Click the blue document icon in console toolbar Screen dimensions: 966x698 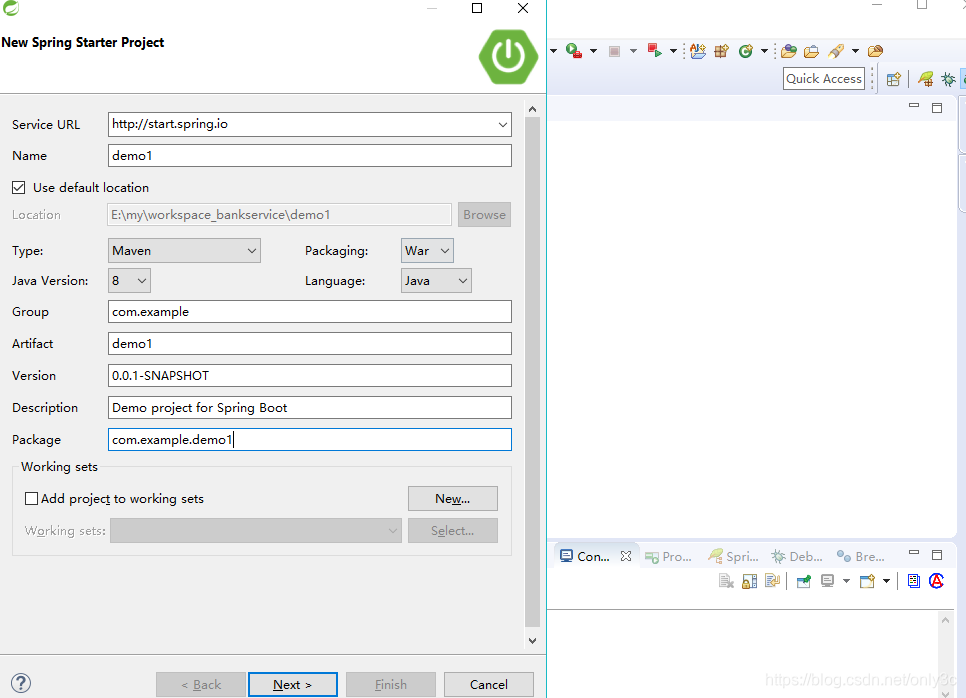click(914, 581)
